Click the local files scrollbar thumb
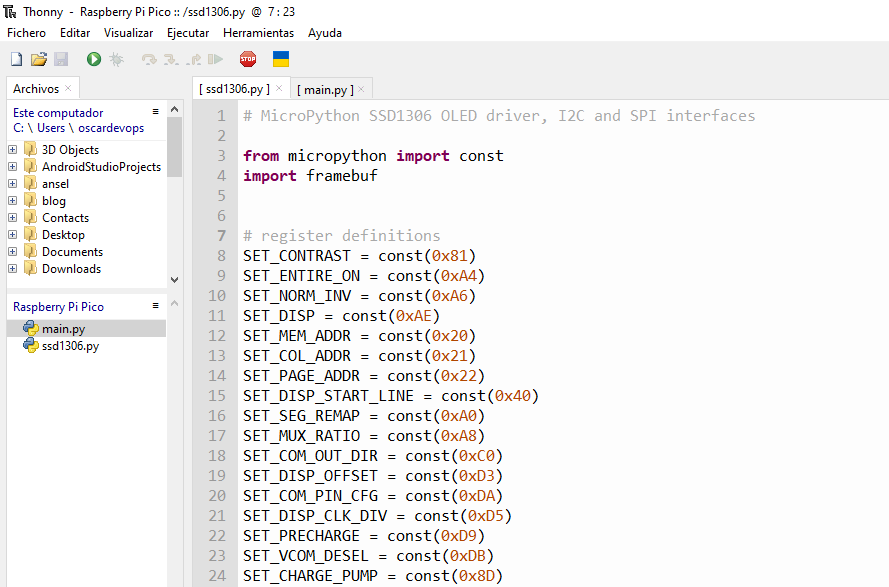Image resolution: width=889 pixels, height=587 pixels. point(175,147)
